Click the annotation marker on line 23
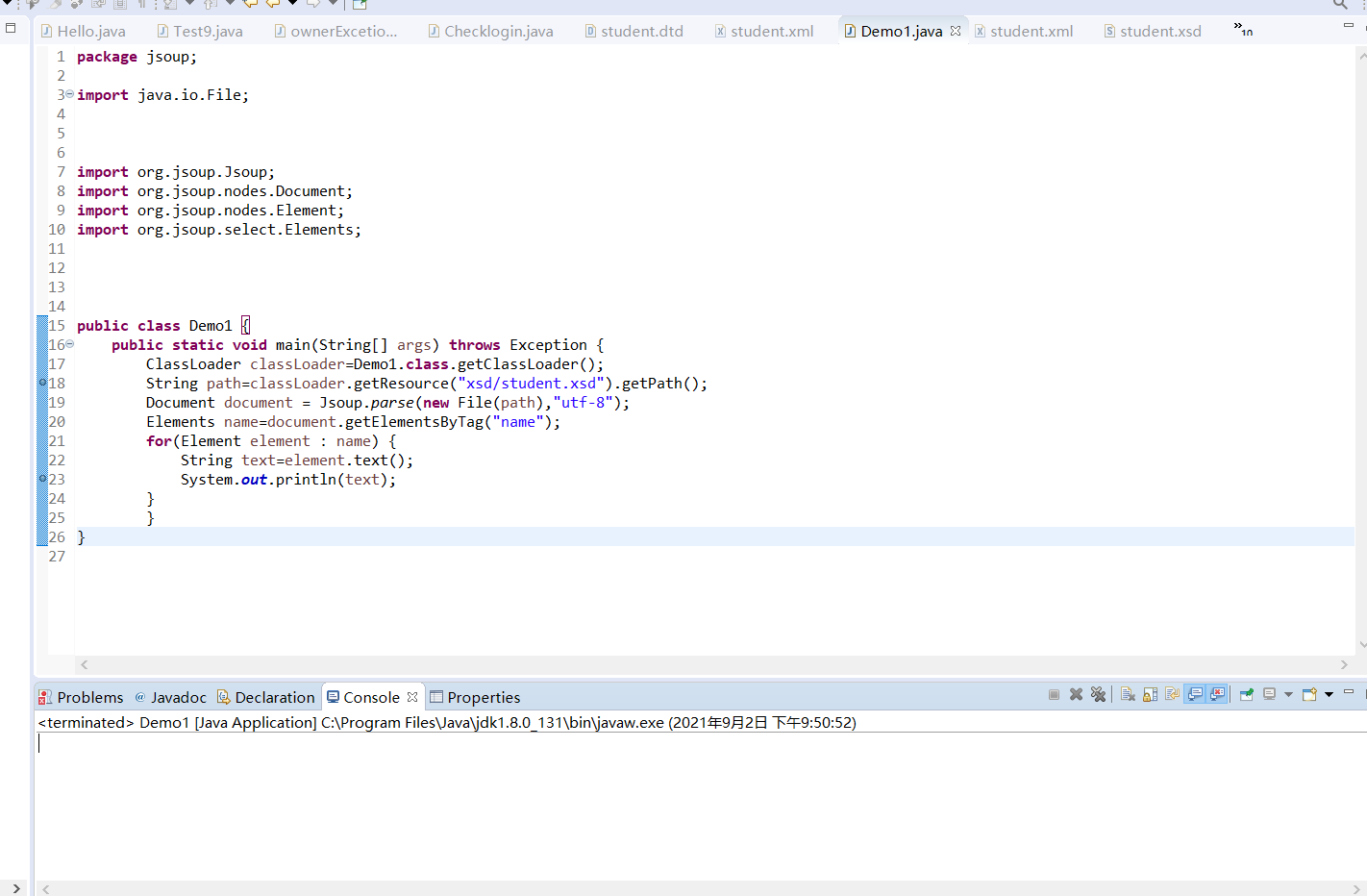 (42, 479)
